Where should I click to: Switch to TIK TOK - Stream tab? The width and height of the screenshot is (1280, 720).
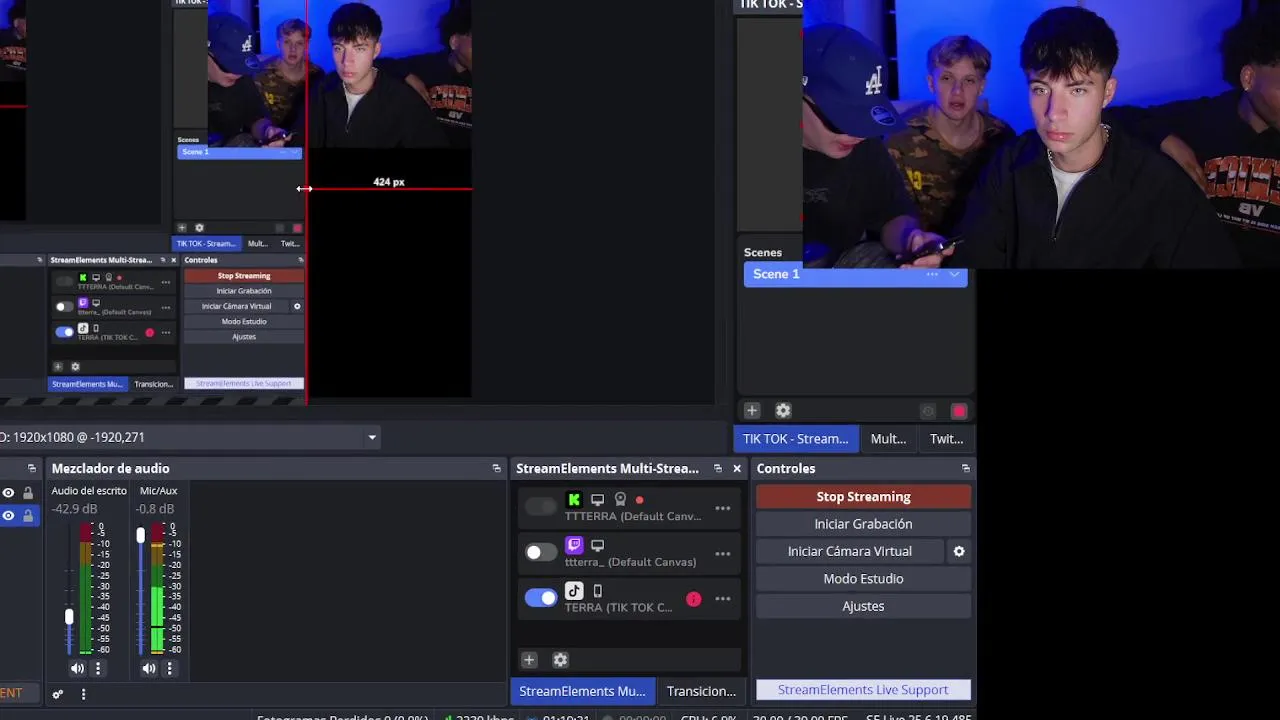click(x=795, y=439)
